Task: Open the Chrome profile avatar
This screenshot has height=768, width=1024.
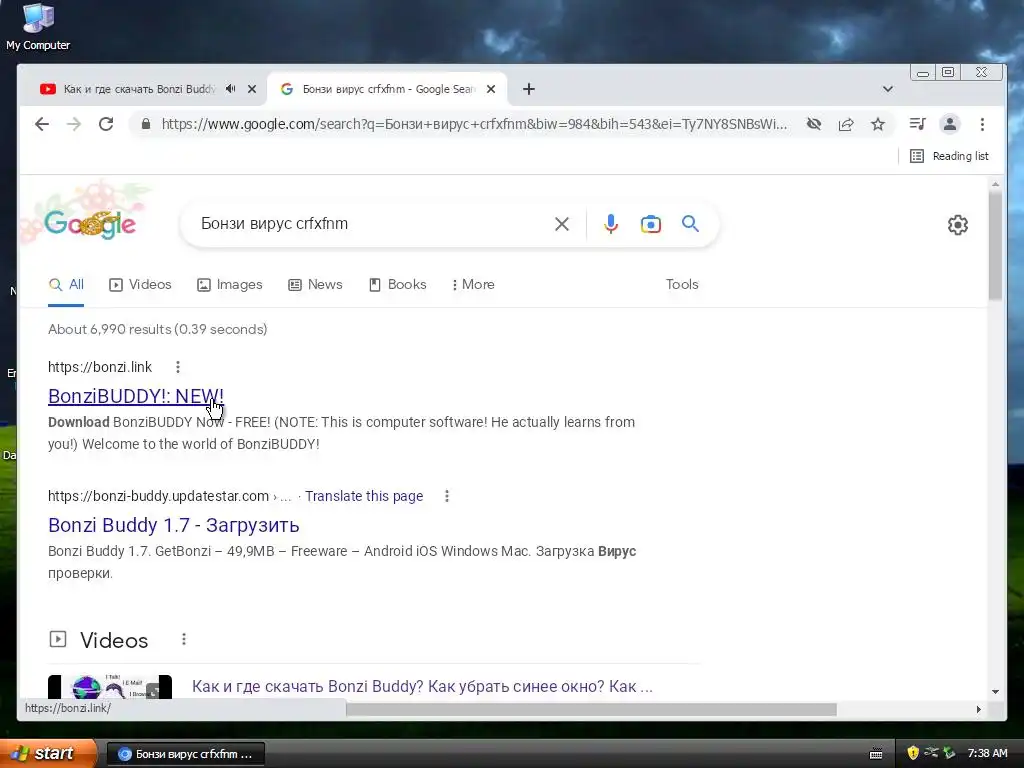Action: point(950,124)
